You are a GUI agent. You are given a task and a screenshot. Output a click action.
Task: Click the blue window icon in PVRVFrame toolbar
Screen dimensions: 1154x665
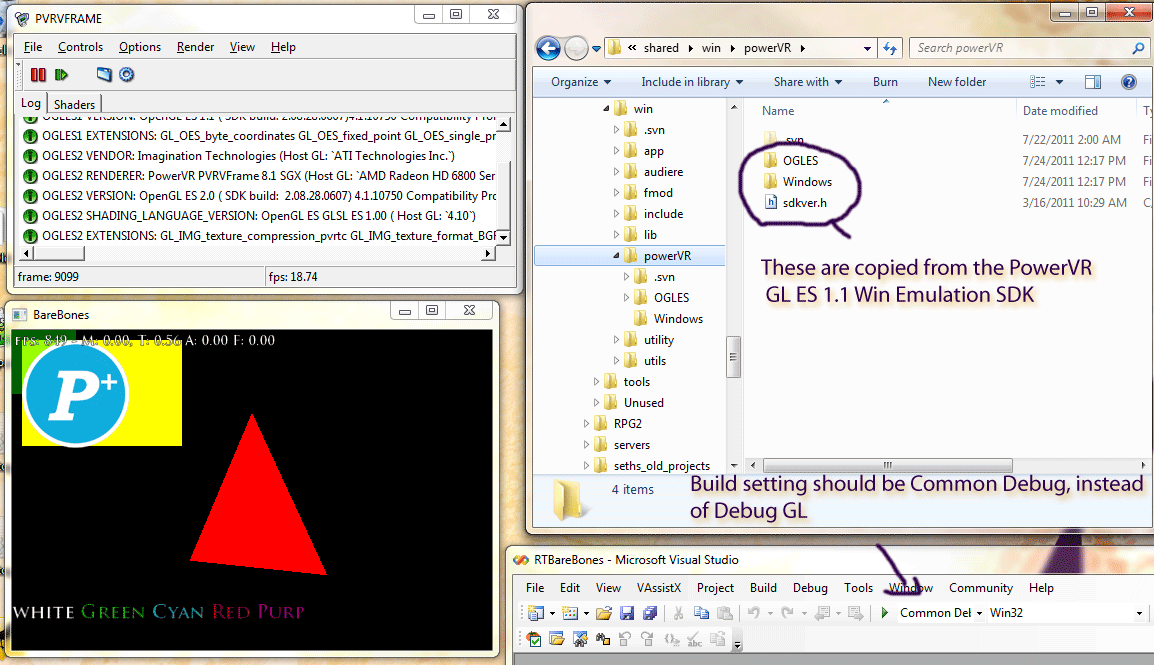104,74
